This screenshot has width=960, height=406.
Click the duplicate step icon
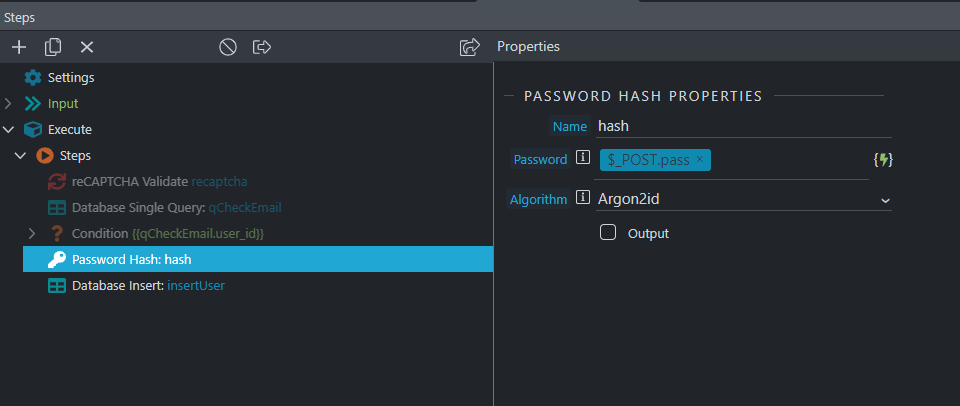click(53, 47)
